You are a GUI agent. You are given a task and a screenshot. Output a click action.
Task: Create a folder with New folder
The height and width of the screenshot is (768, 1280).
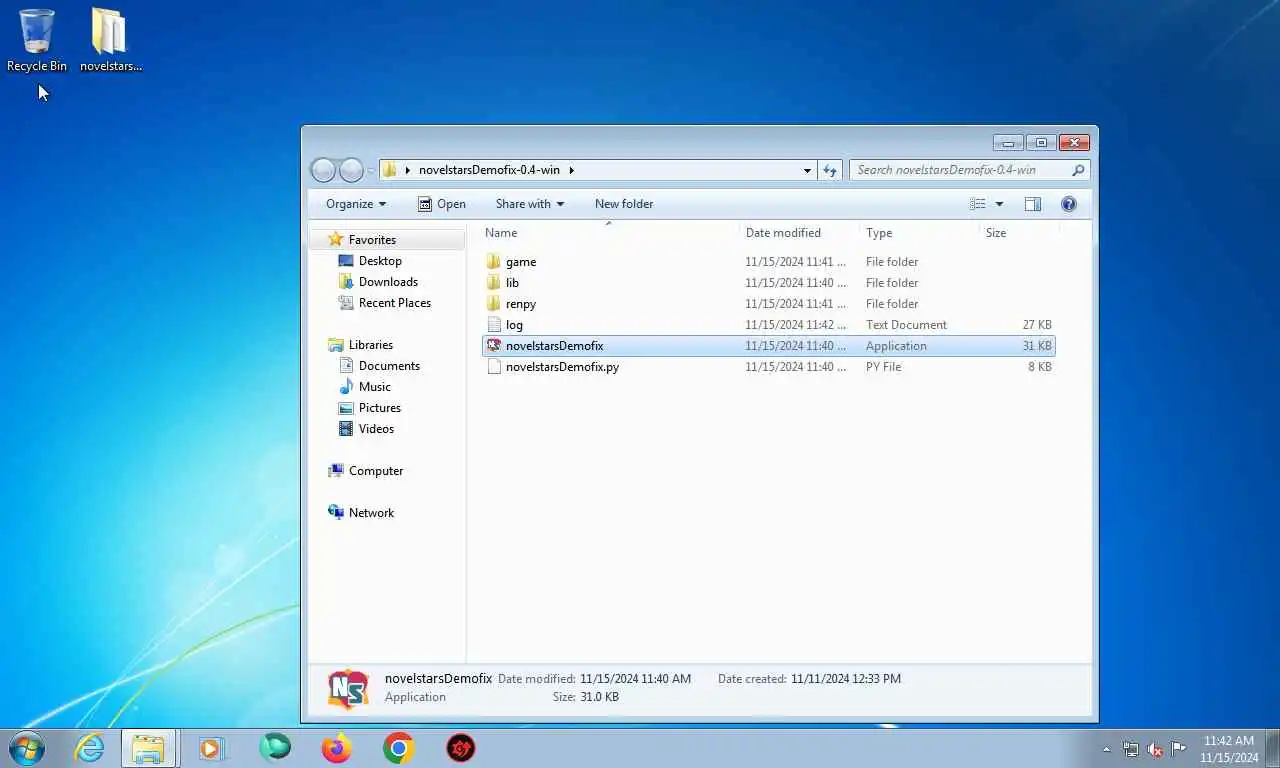(624, 204)
